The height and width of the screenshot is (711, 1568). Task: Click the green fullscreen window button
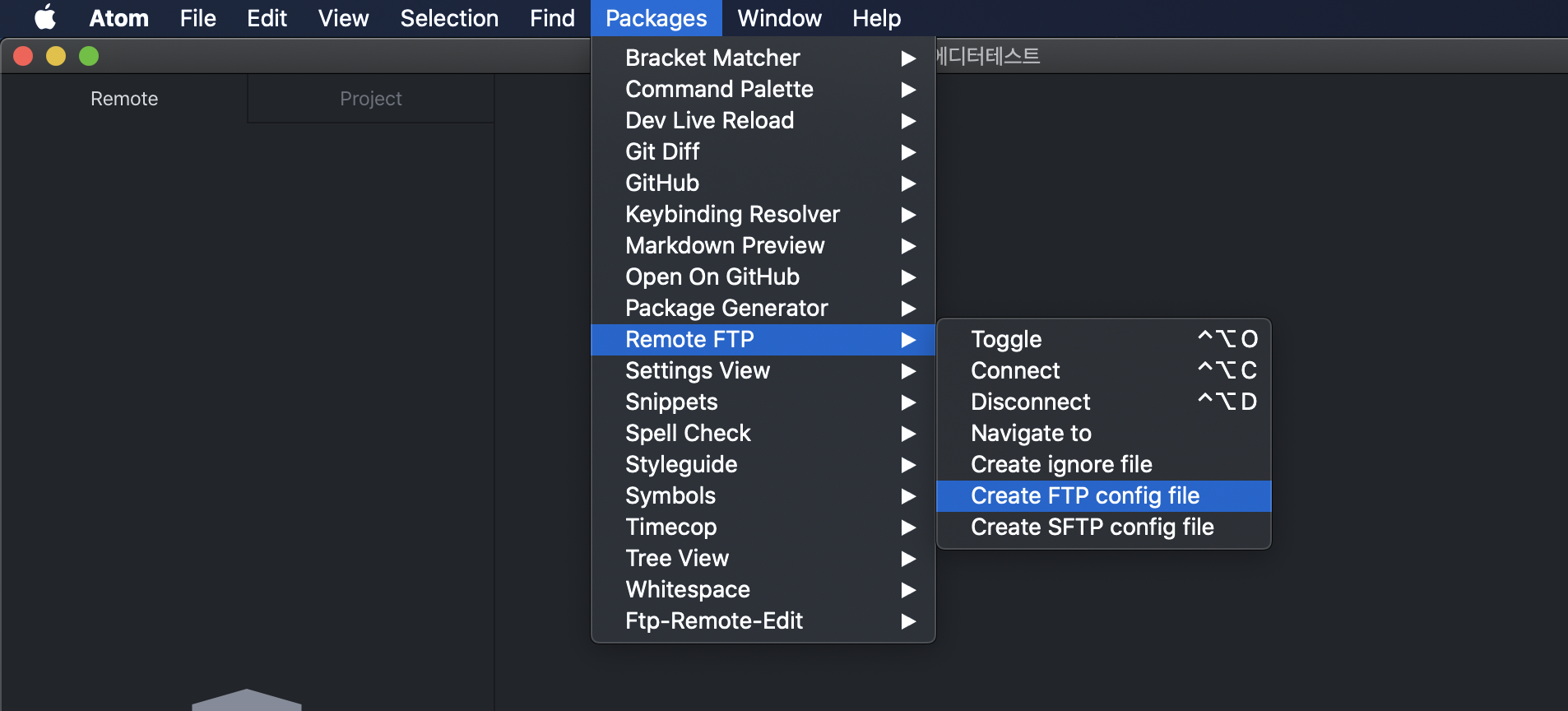click(89, 56)
